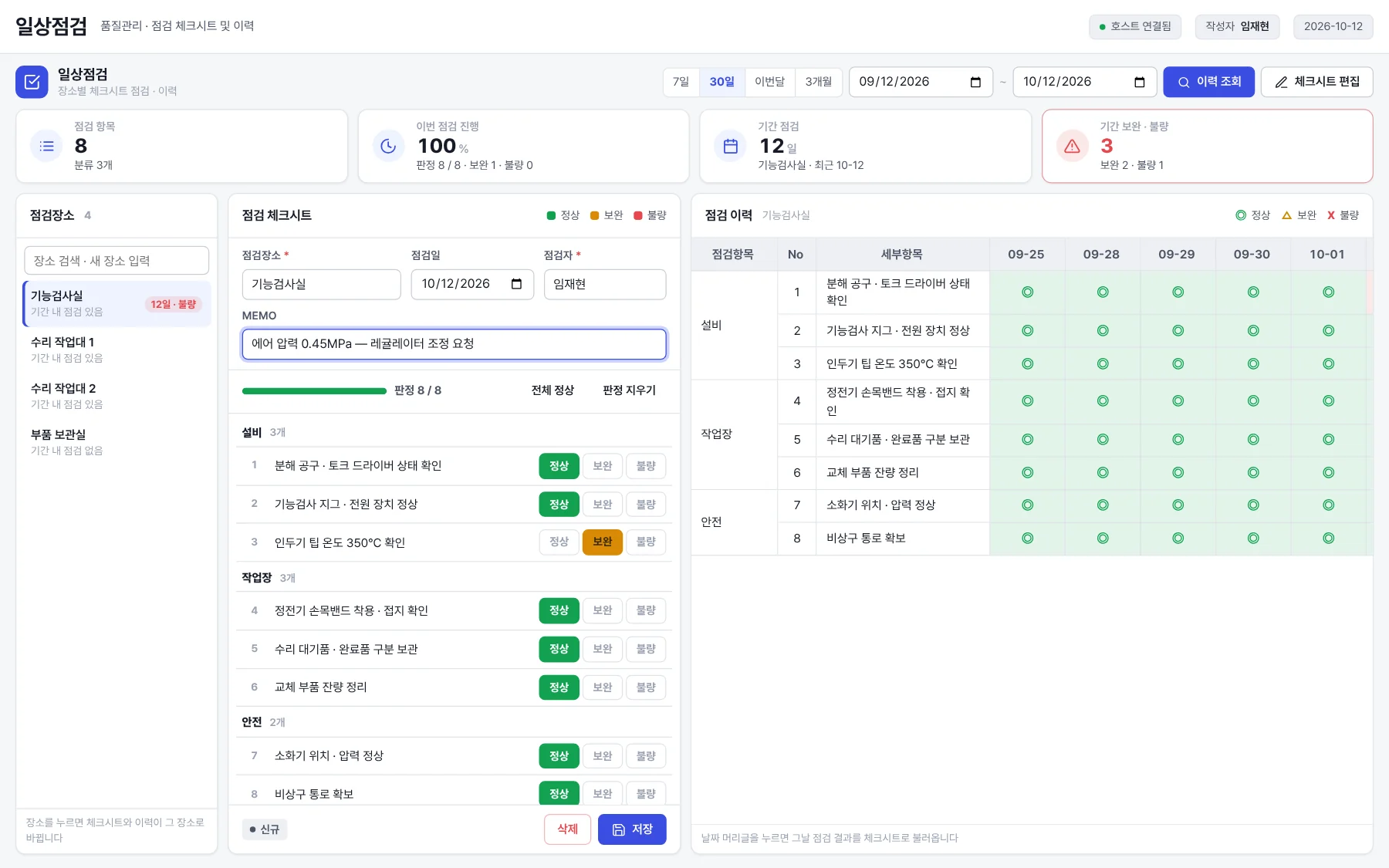Mark item 6 교체 부품 잔량 as 보완
This screenshot has width=1389, height=868.
tap(603, 687)
